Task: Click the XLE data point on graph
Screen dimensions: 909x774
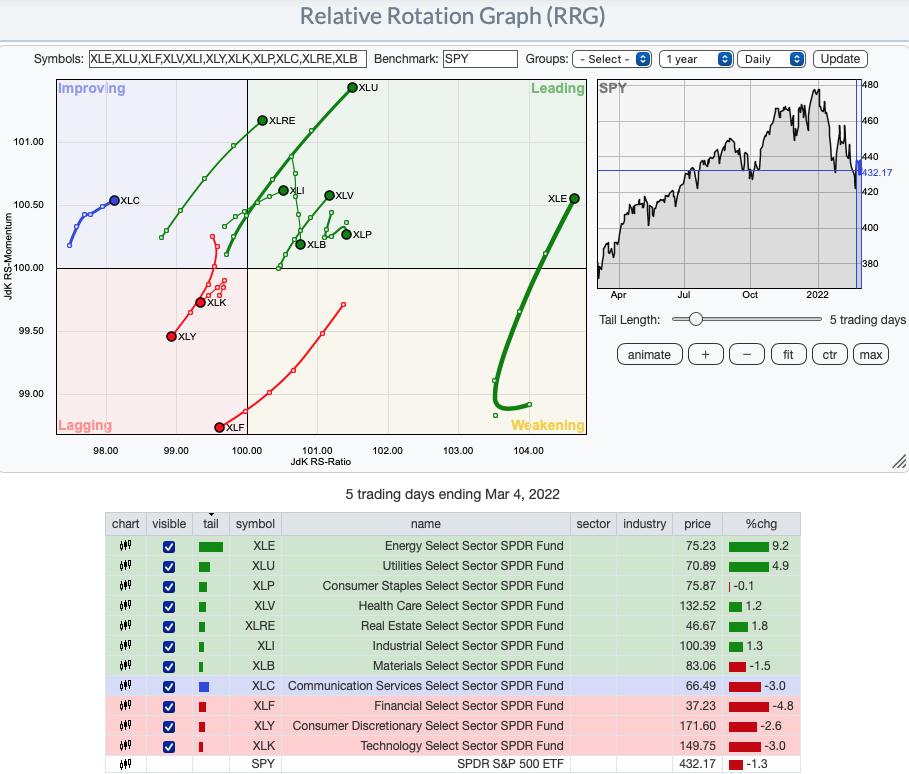Action: pyautogui.click(x=574, y=199)
